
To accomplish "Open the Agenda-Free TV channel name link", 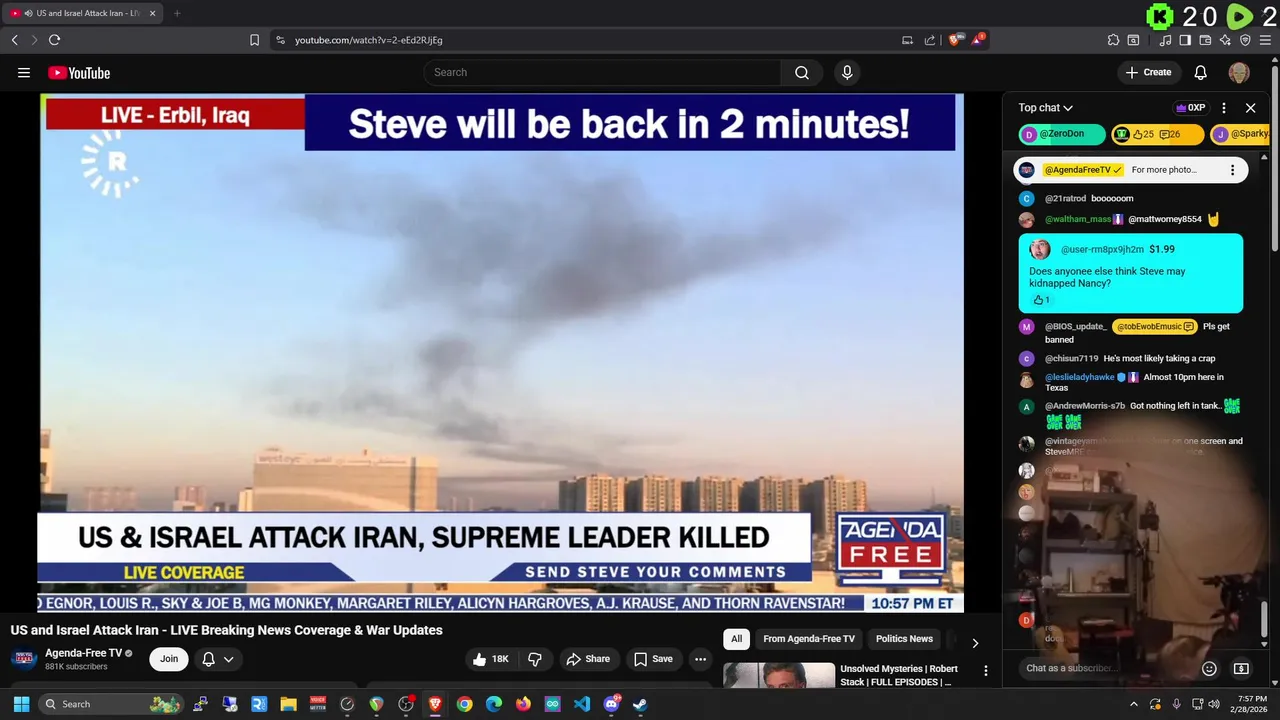I will pos(83,653).
